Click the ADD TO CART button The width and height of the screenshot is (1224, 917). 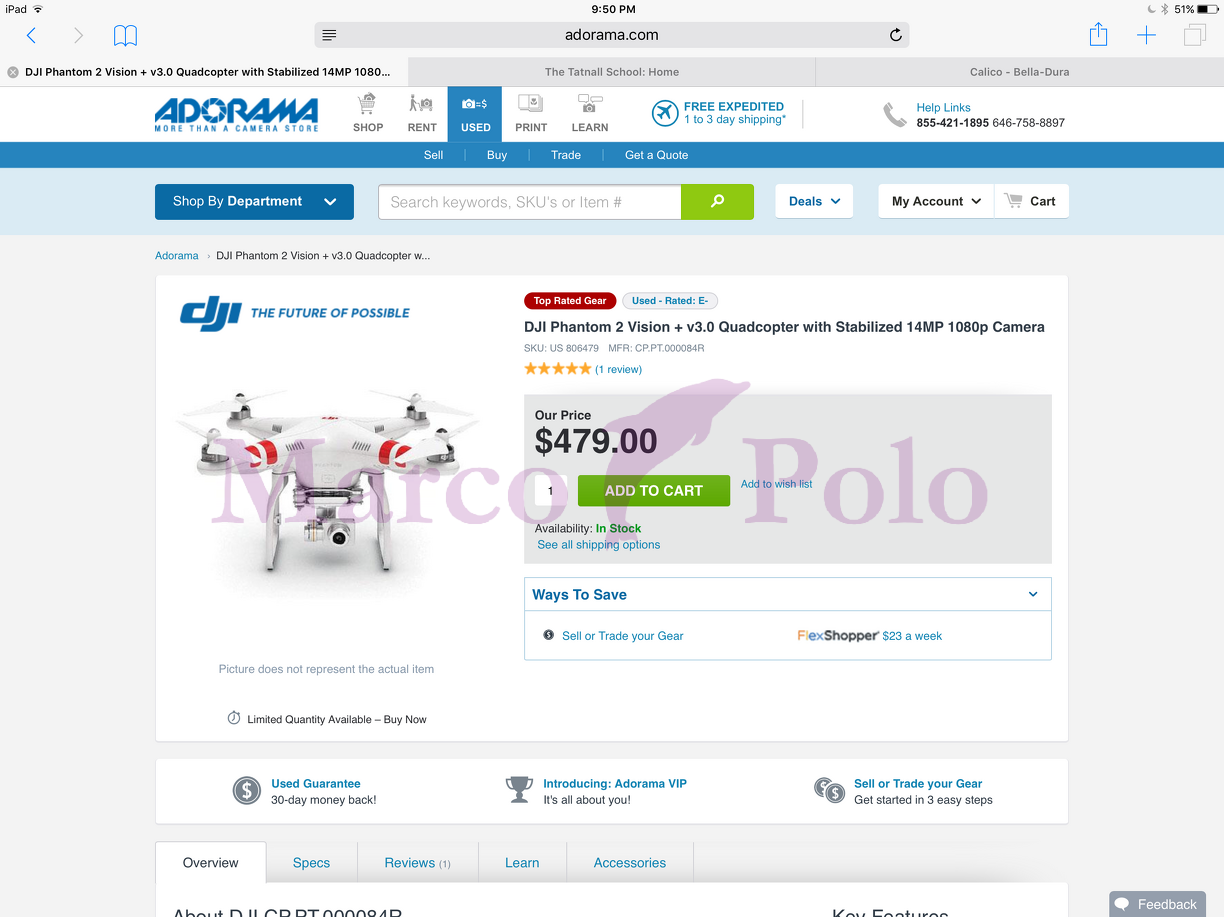tap(654, 490)
